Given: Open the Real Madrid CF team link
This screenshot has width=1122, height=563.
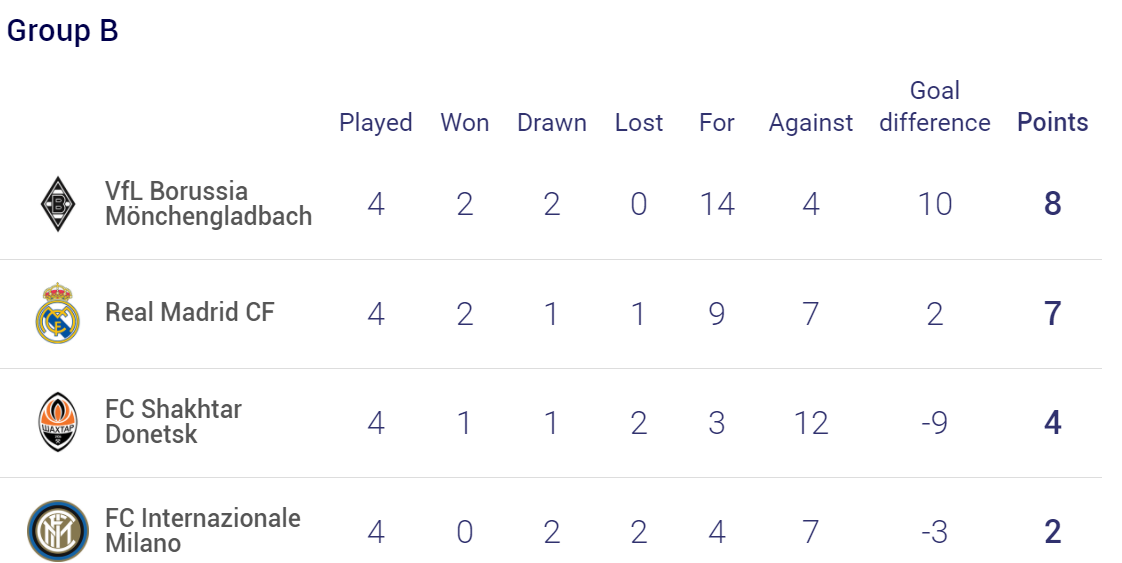Looking at the screenshot, I should pyautogui.click(x=190, y=312).
